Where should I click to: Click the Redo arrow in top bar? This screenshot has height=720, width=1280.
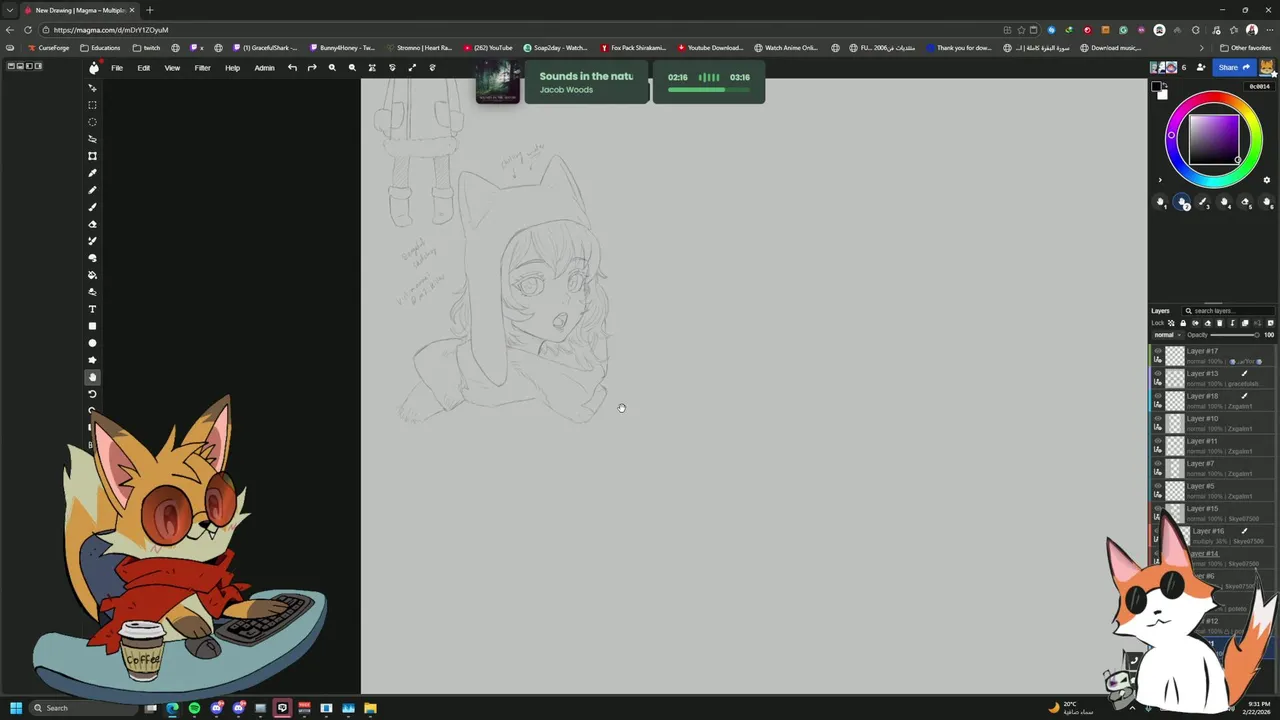pos(312,68)
